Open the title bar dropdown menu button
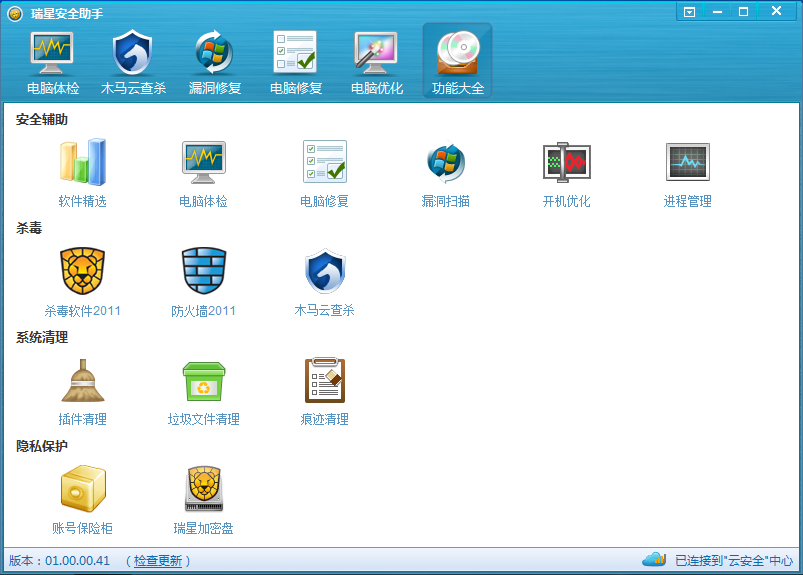Image resolution: width=803 pixels, height=575 pixels. tap(689, 12)
